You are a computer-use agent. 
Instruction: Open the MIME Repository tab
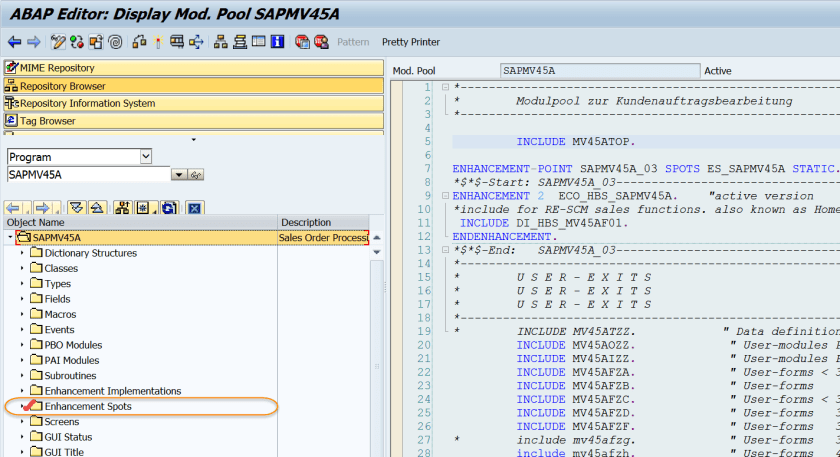(57, 68)
